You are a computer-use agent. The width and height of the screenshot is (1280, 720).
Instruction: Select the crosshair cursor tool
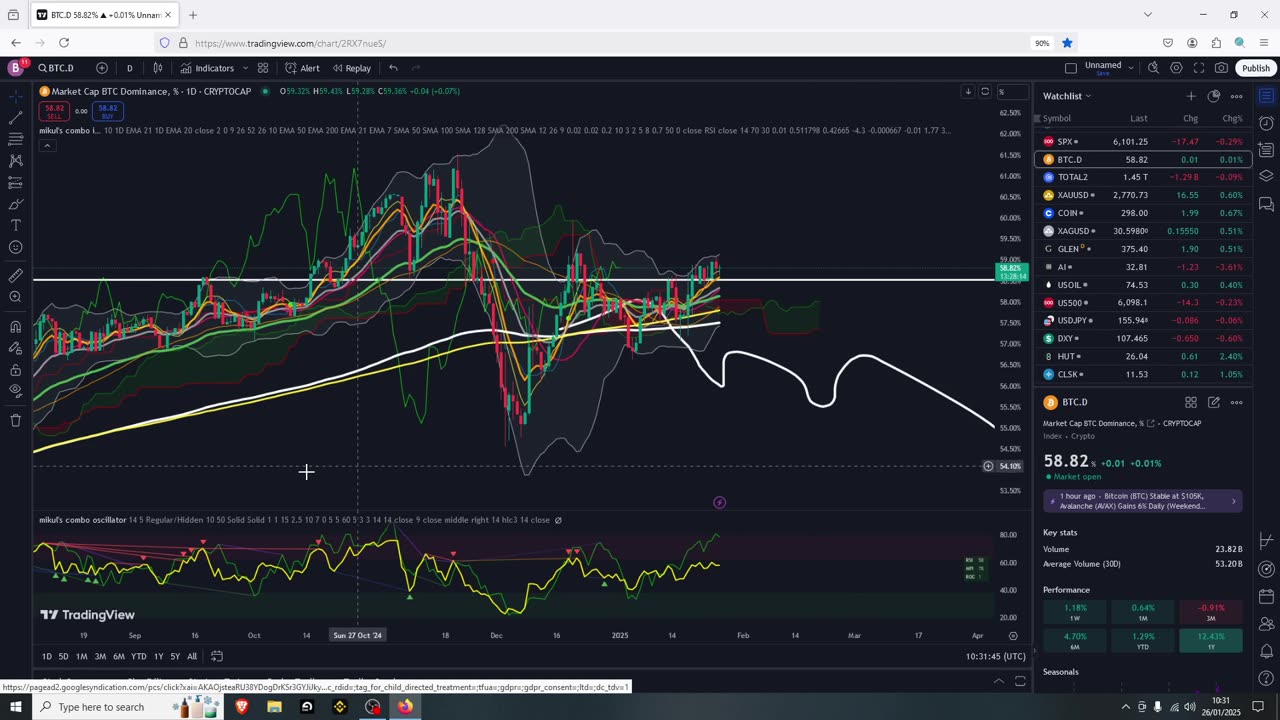(16, 97)
